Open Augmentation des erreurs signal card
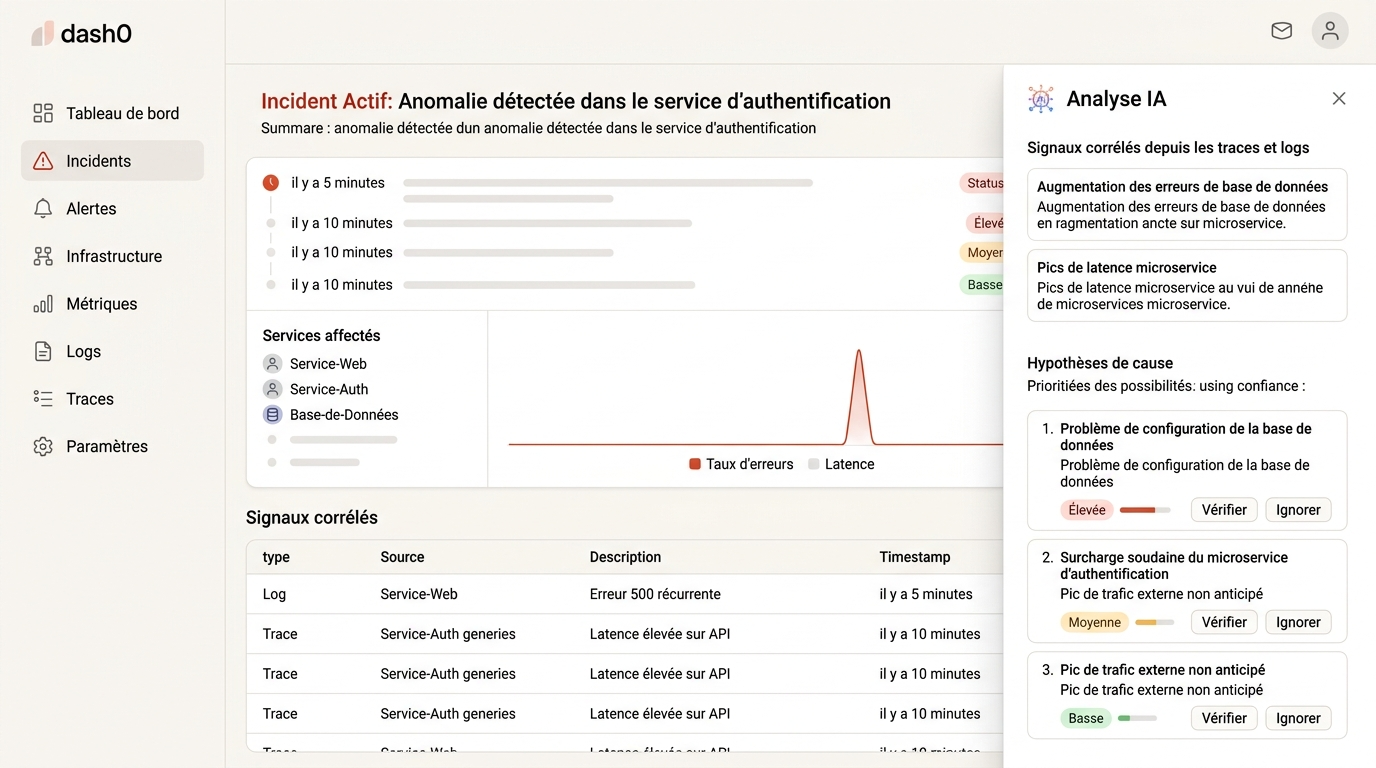This screenshot has width=1376, height=768. coord(1187,204)
